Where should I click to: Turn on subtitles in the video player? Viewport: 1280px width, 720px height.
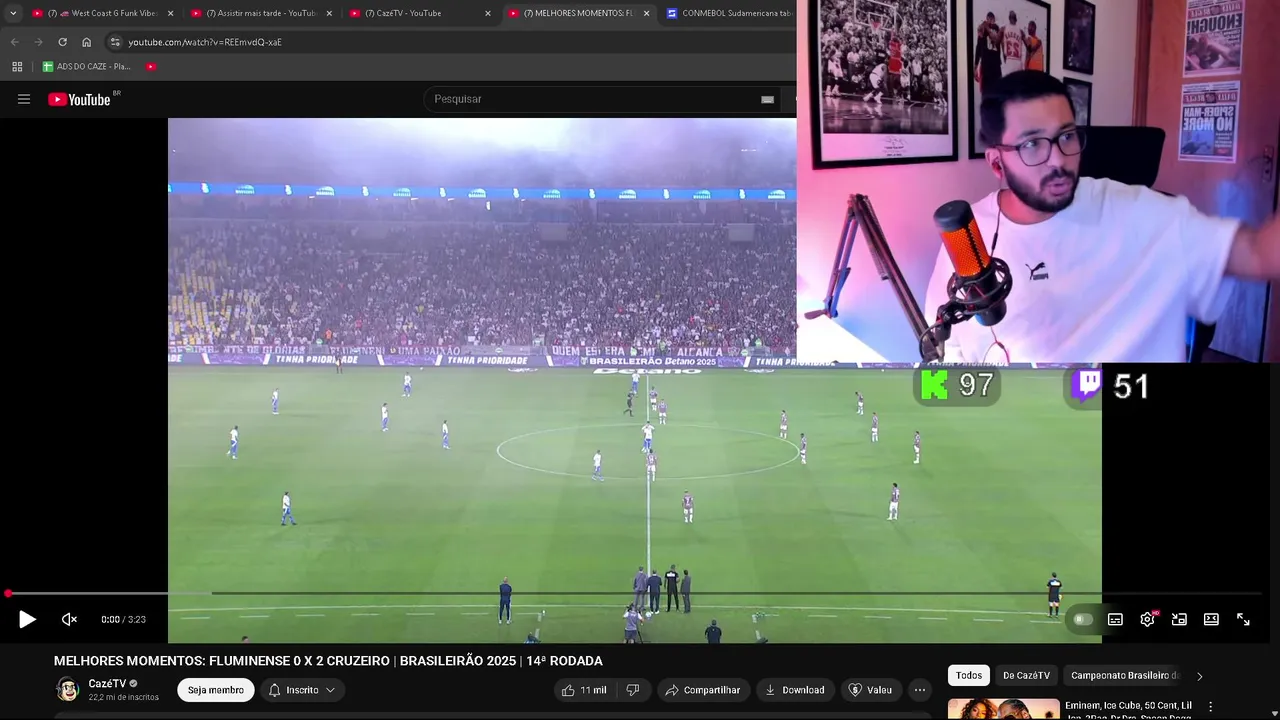[1115, 619]
